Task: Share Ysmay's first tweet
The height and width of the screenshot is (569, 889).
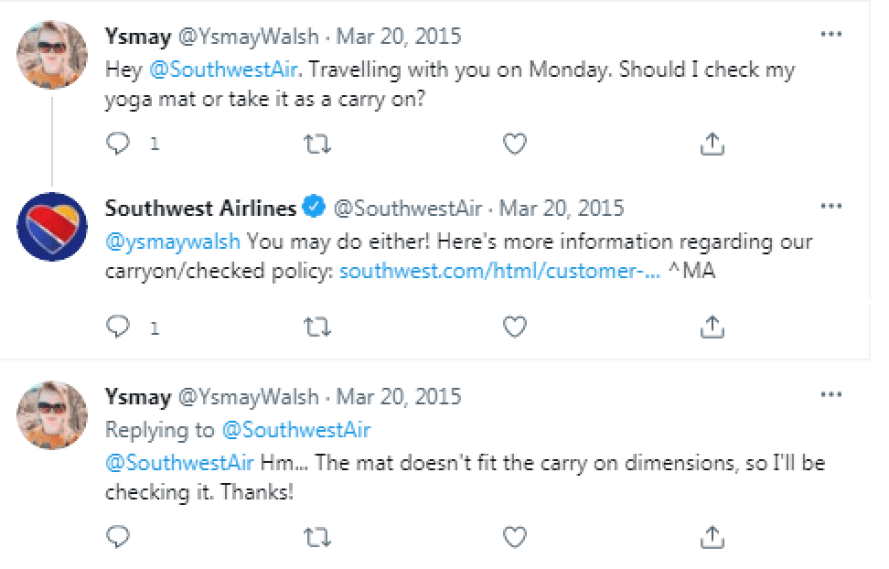Action: coord(712,144)
